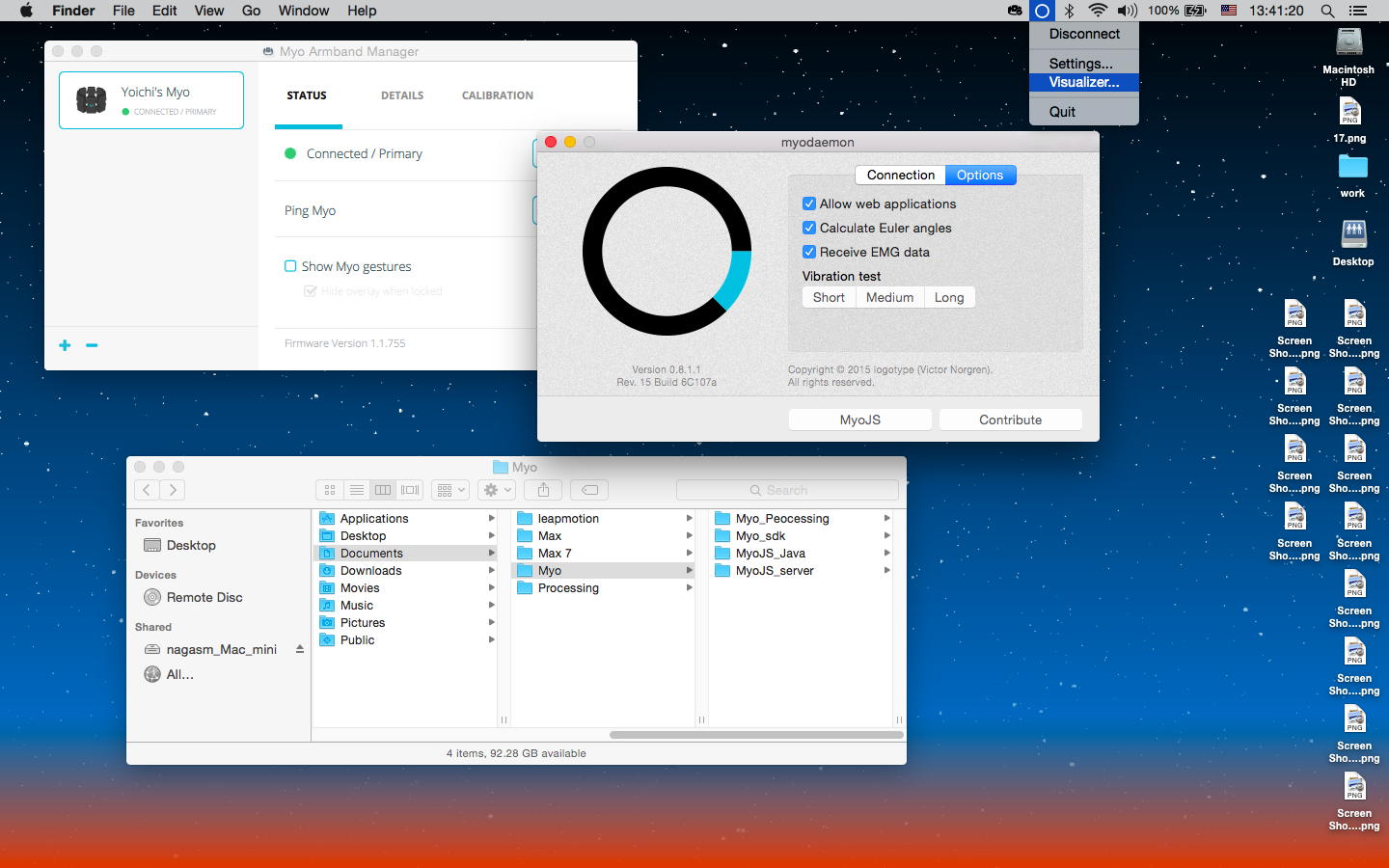Select Remote Disc in Finder sidebar
The width and height of the screenshot is (1389, 868).
click(x=193, y=597)
